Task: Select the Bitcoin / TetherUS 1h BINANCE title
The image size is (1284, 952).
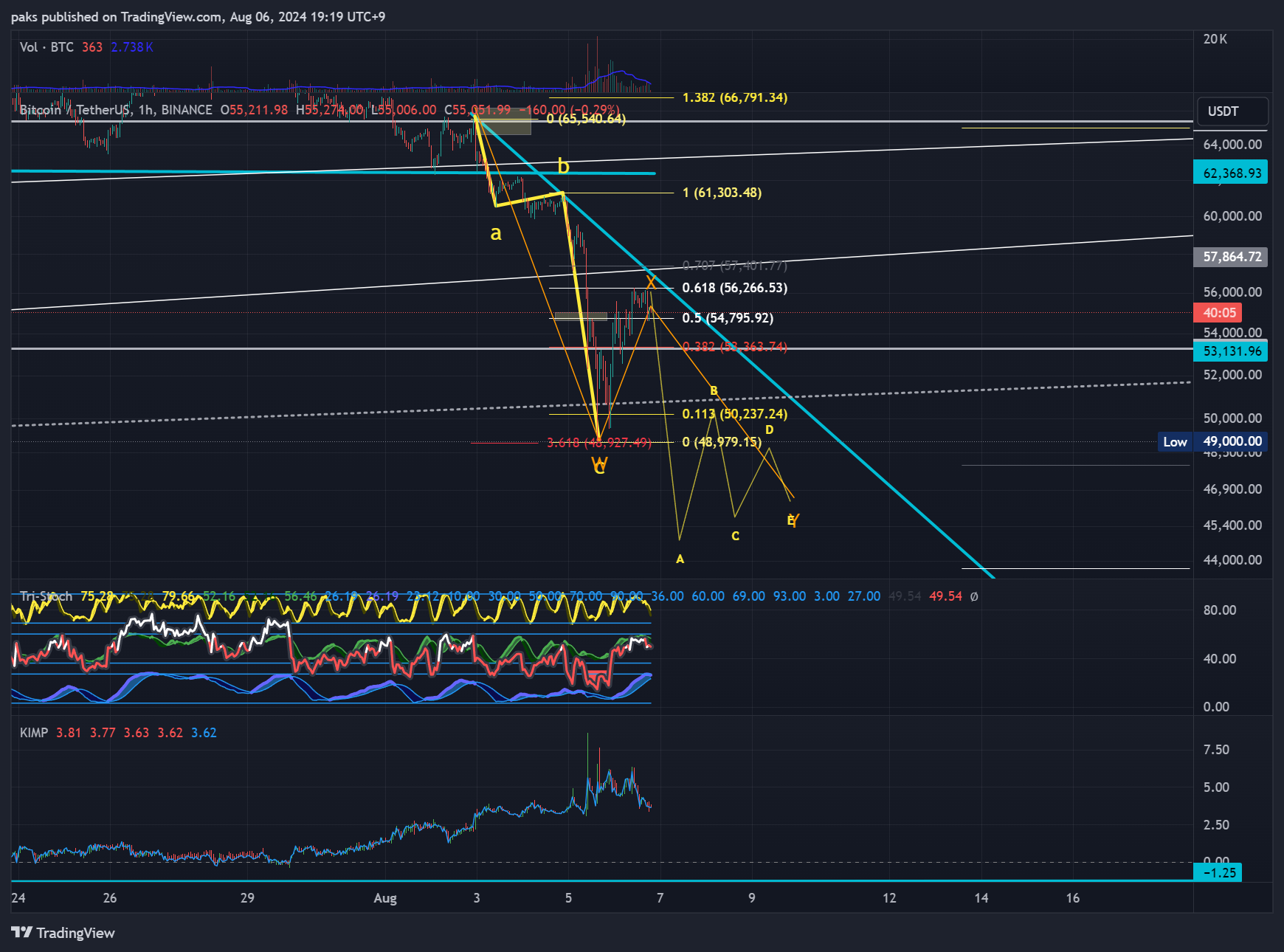Action: pyautogui.click(x=116, y=110)
